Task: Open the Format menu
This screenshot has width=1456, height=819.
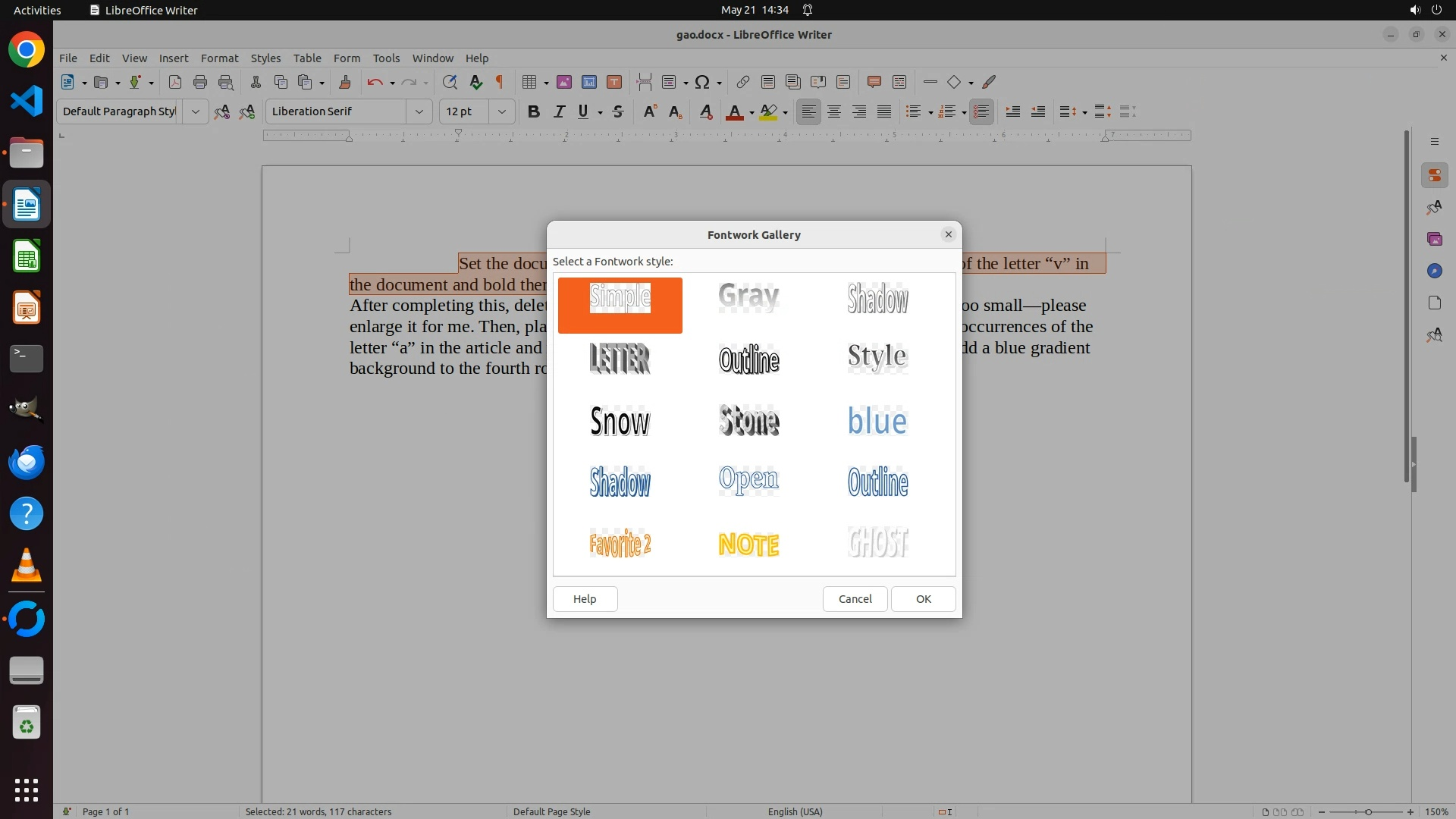Action: [219, 58]
